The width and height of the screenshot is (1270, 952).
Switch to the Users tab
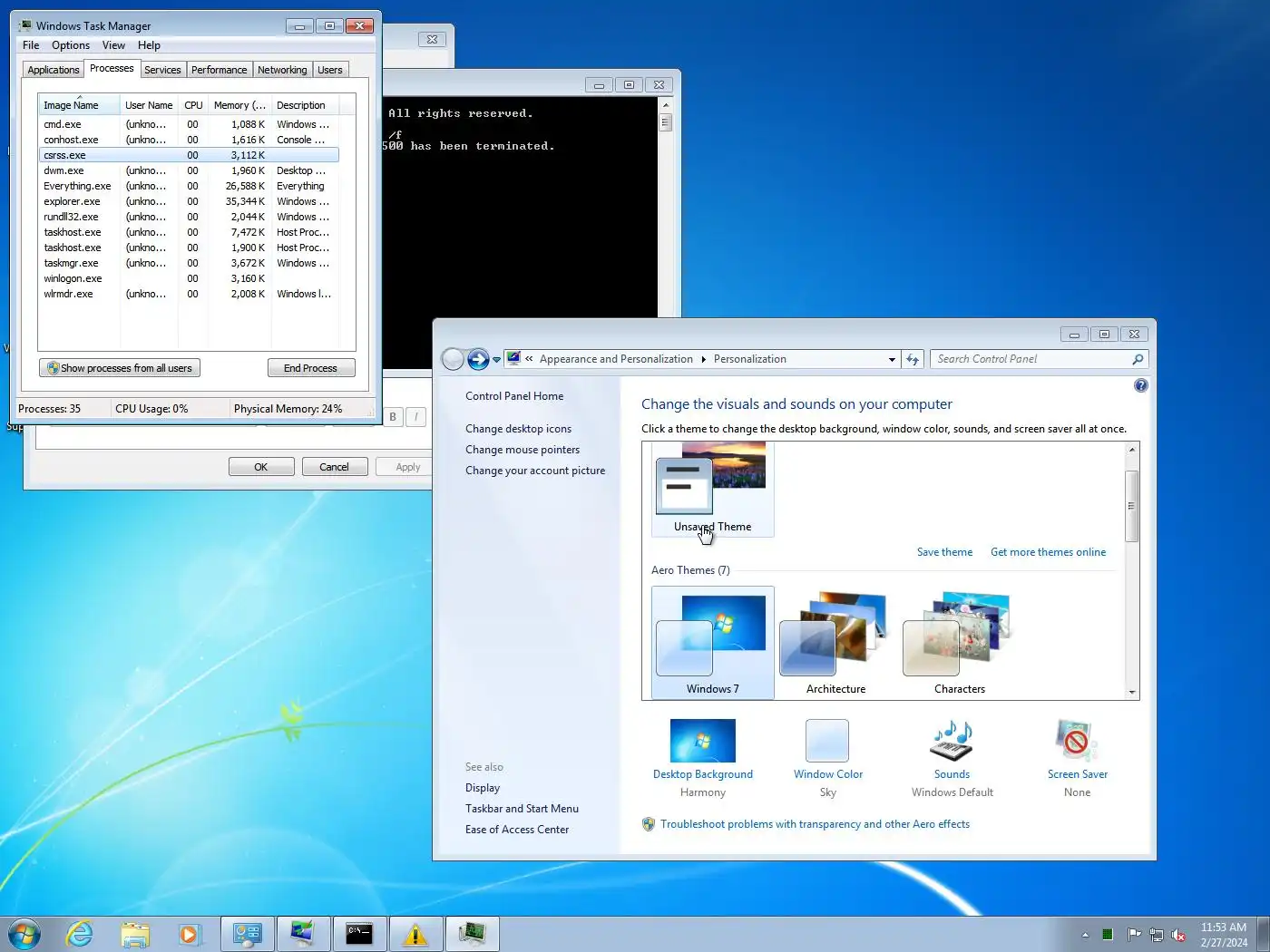[x=330, y=70]
